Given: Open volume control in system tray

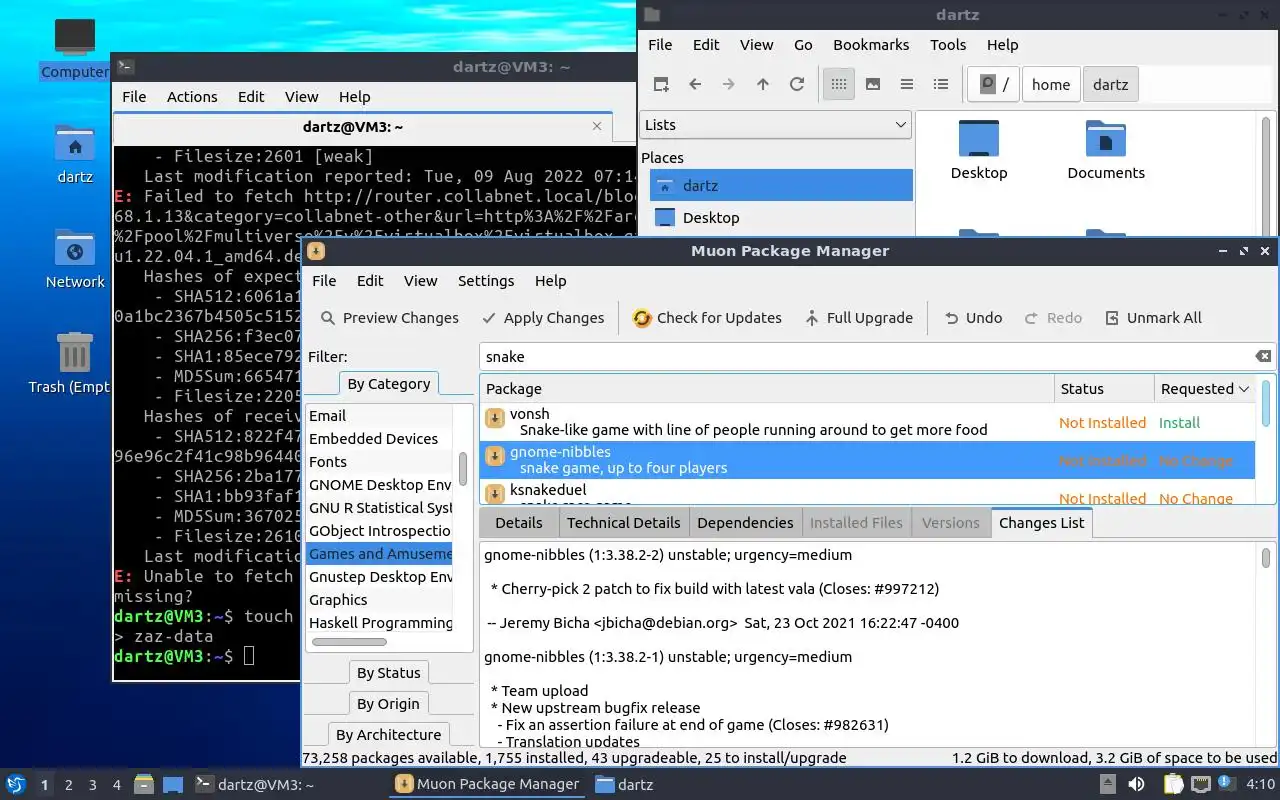Looking at the screenshot, I should pos(1137,785).
